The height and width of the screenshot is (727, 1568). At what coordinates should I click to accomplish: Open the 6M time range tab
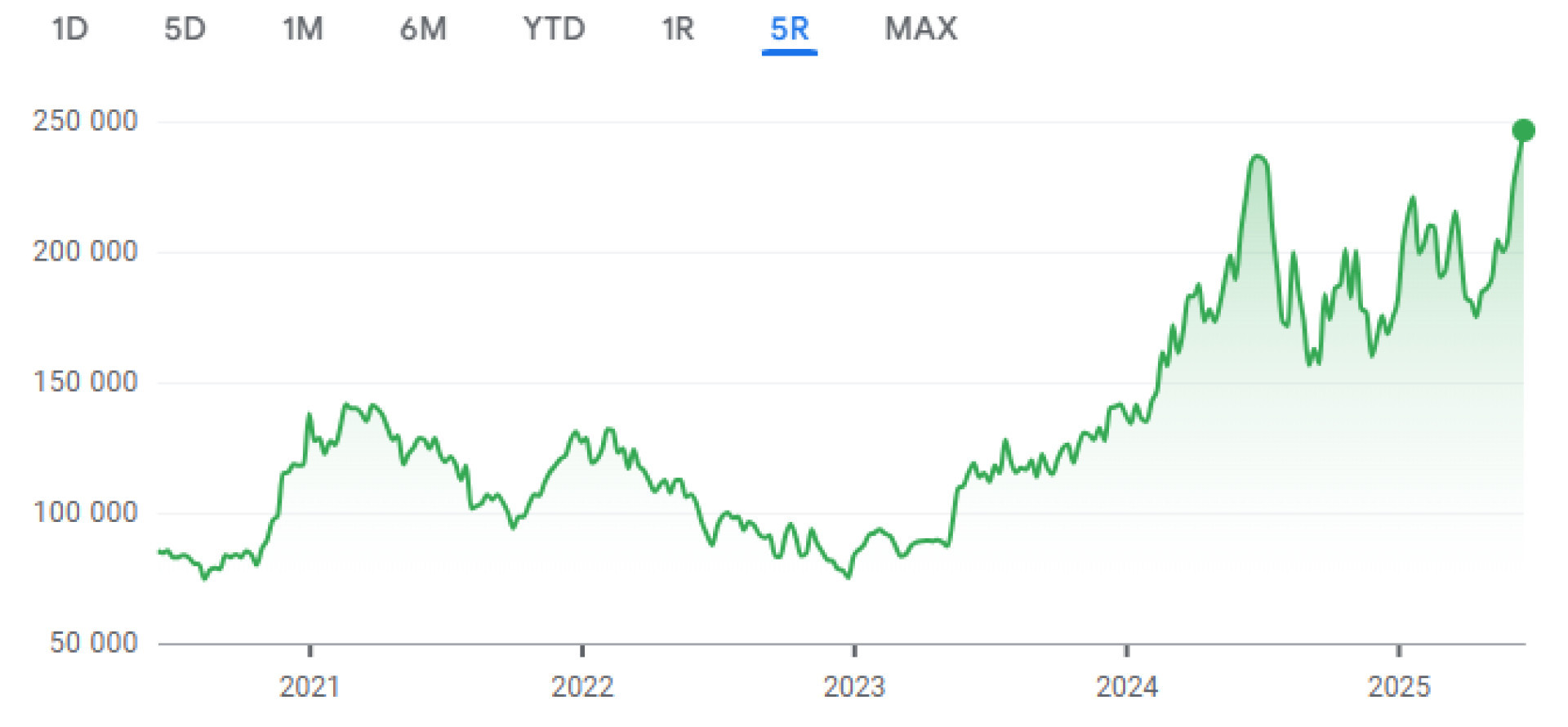[x=423, y=29]
